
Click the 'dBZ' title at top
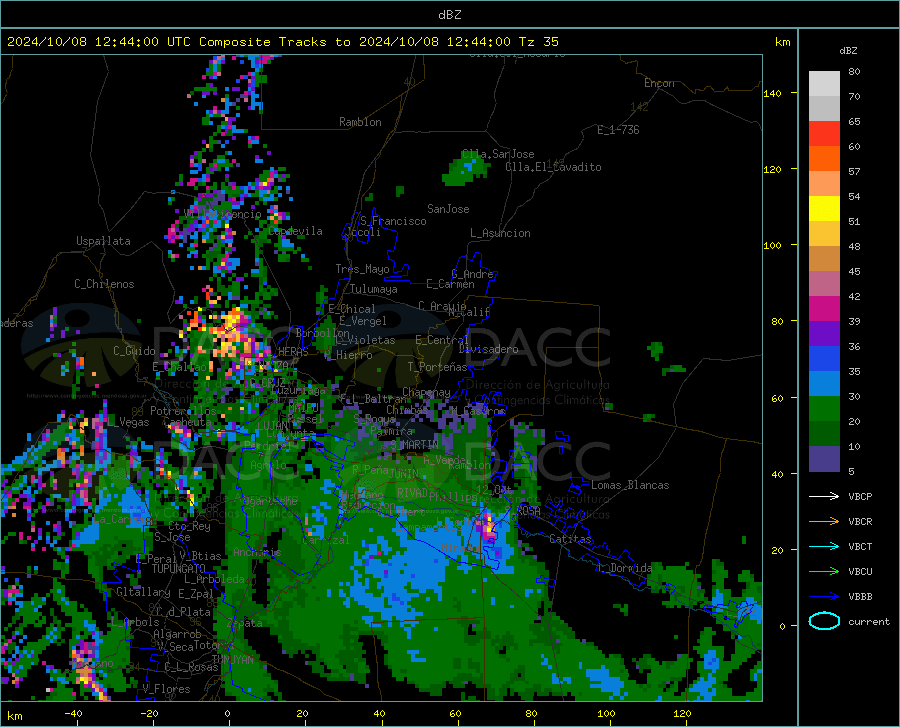tap(449, 15)
